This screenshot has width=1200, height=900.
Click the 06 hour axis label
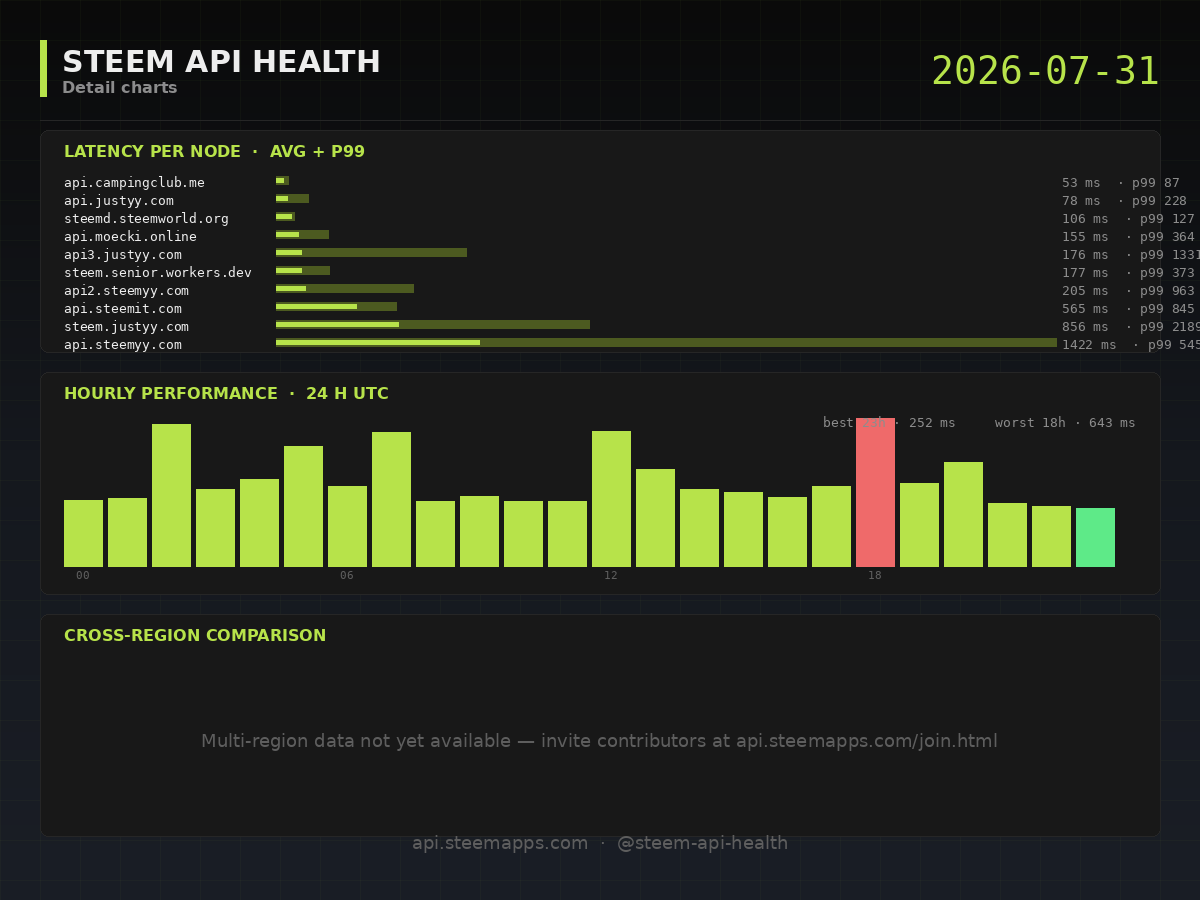[x=347, y=576]
